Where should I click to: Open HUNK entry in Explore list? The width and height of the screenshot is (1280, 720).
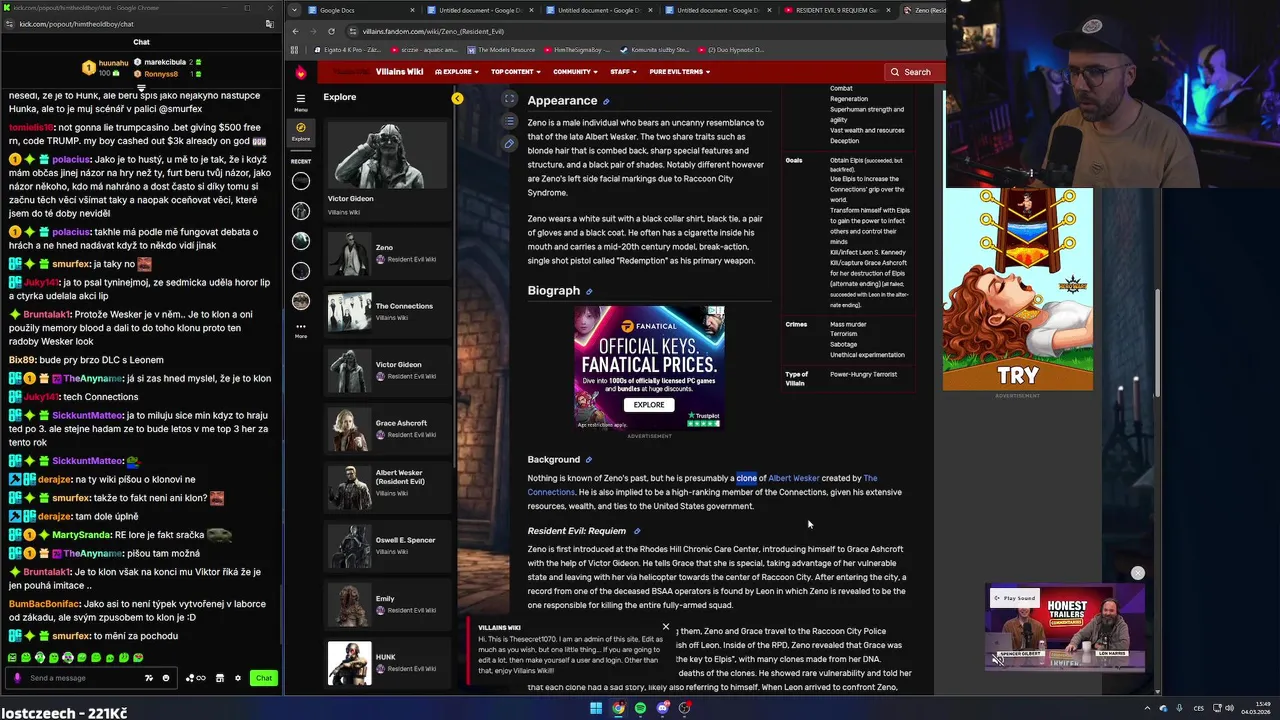(388, 663)
